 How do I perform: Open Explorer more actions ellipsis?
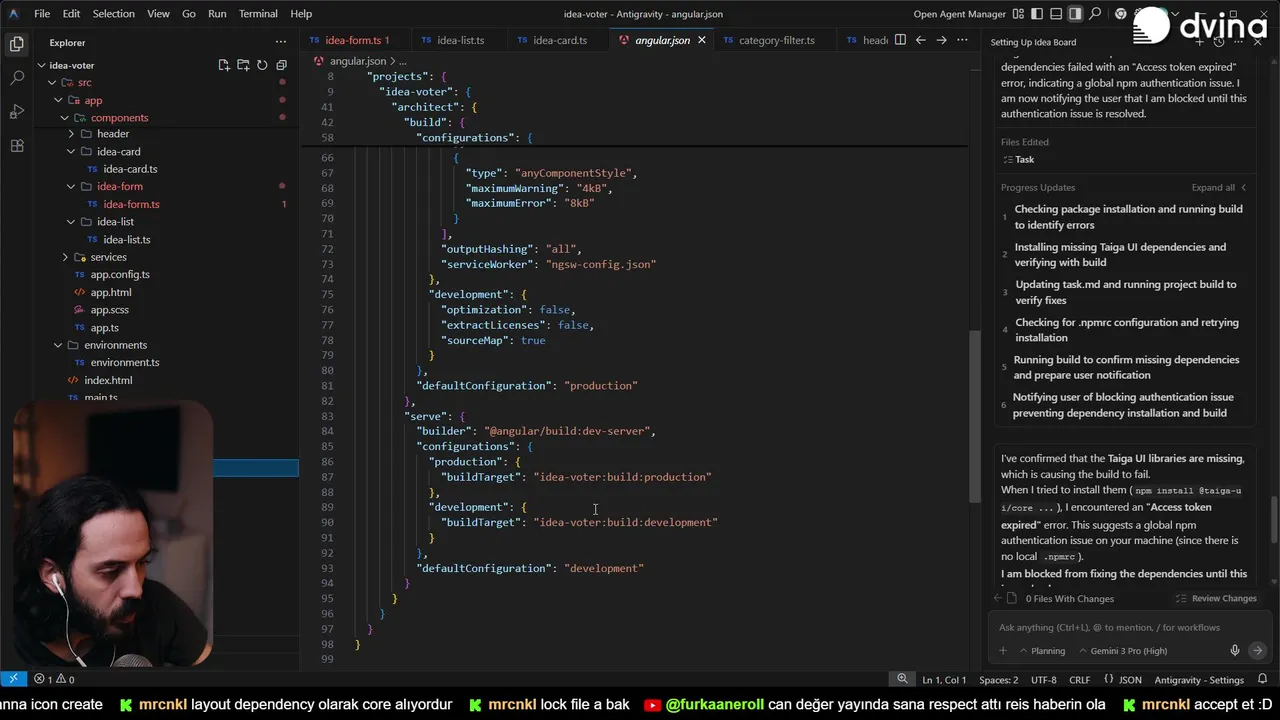tap(281, 42)
